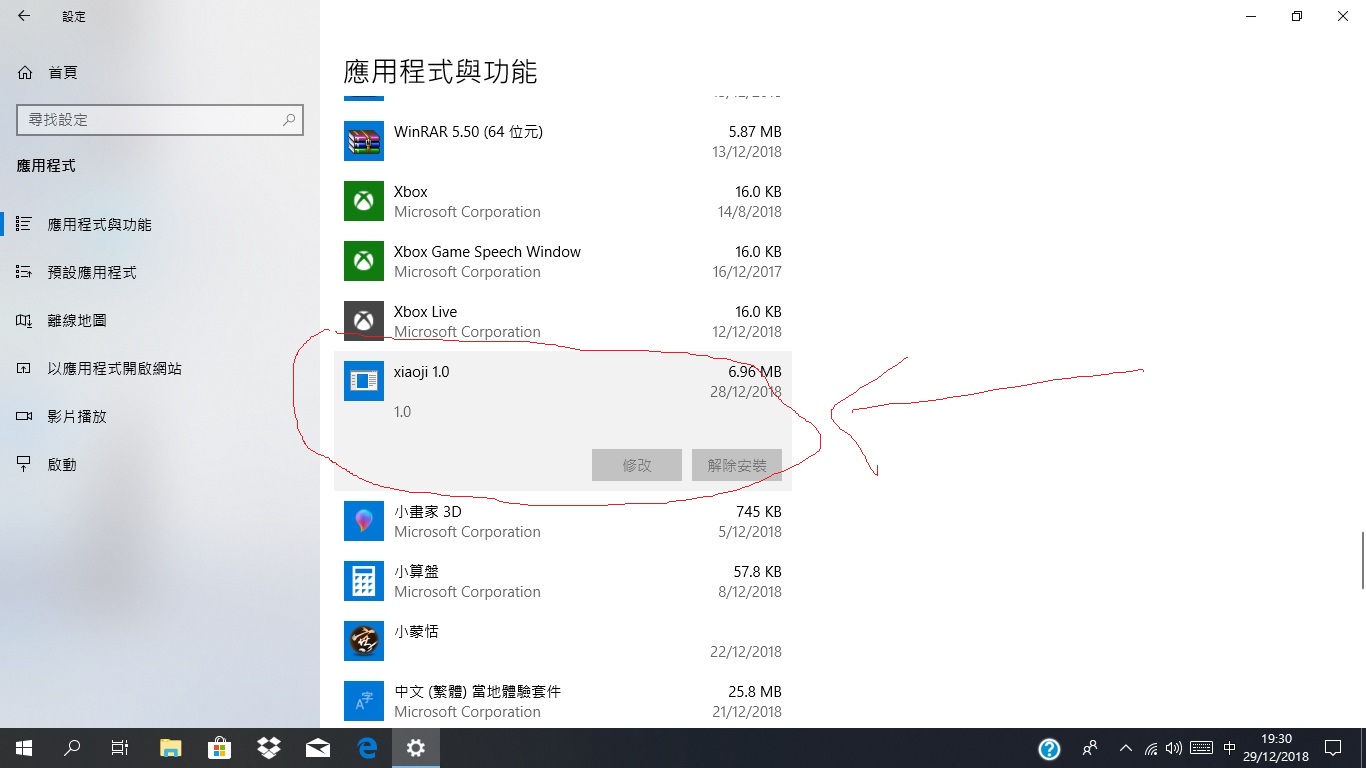Launch Microsoft Edge from the taskbar
1366x768 pixels.
point(367,748)
